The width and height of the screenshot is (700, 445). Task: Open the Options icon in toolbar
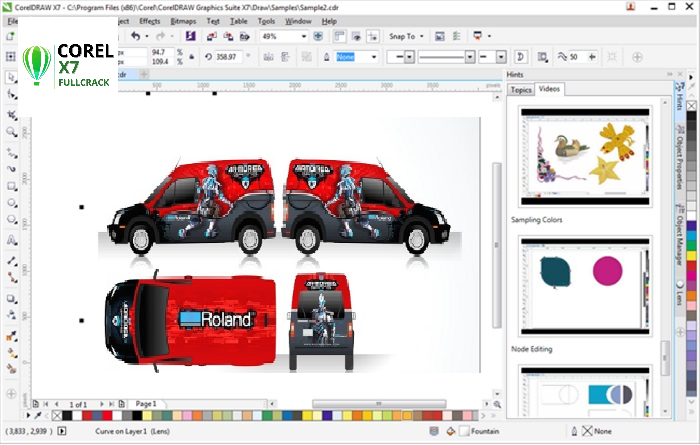[456, 36]
